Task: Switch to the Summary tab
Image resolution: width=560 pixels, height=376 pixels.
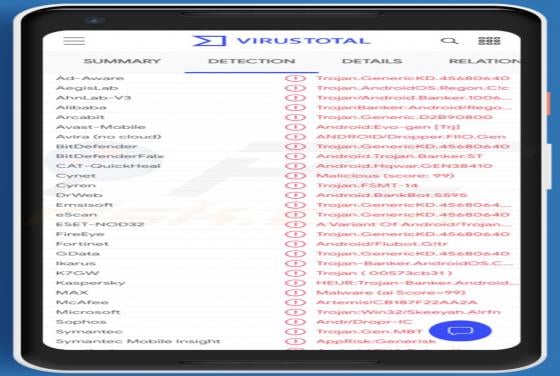Action: coord(122,61)
